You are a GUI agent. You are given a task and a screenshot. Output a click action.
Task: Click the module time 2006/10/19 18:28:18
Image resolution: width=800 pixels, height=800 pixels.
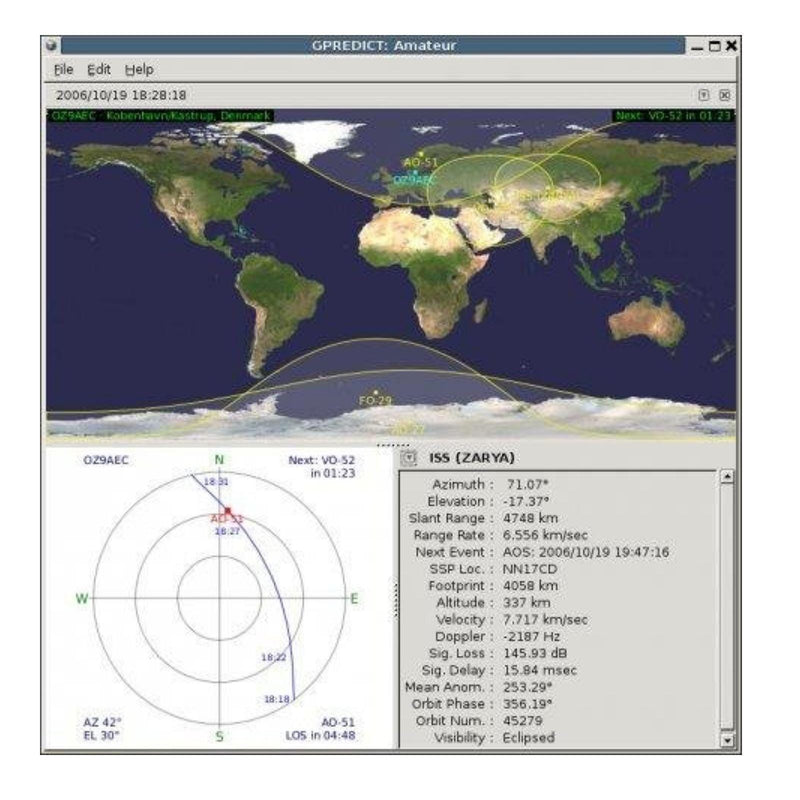pos(121,95)
